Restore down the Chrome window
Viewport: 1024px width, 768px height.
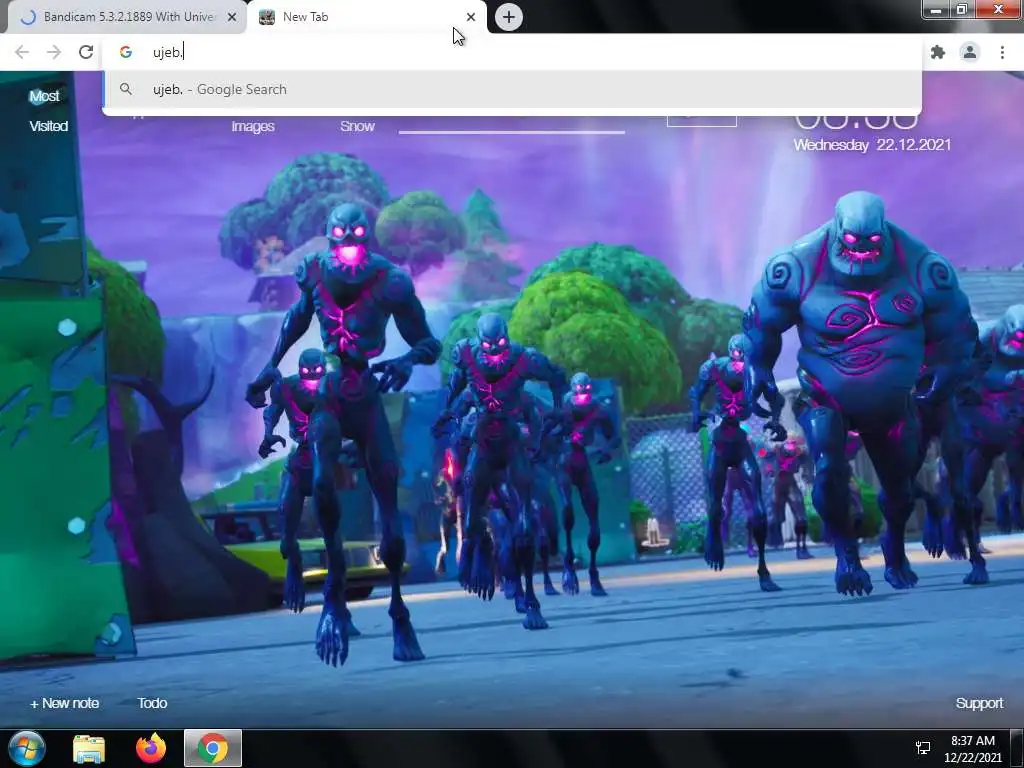click(x=962, y=10)
